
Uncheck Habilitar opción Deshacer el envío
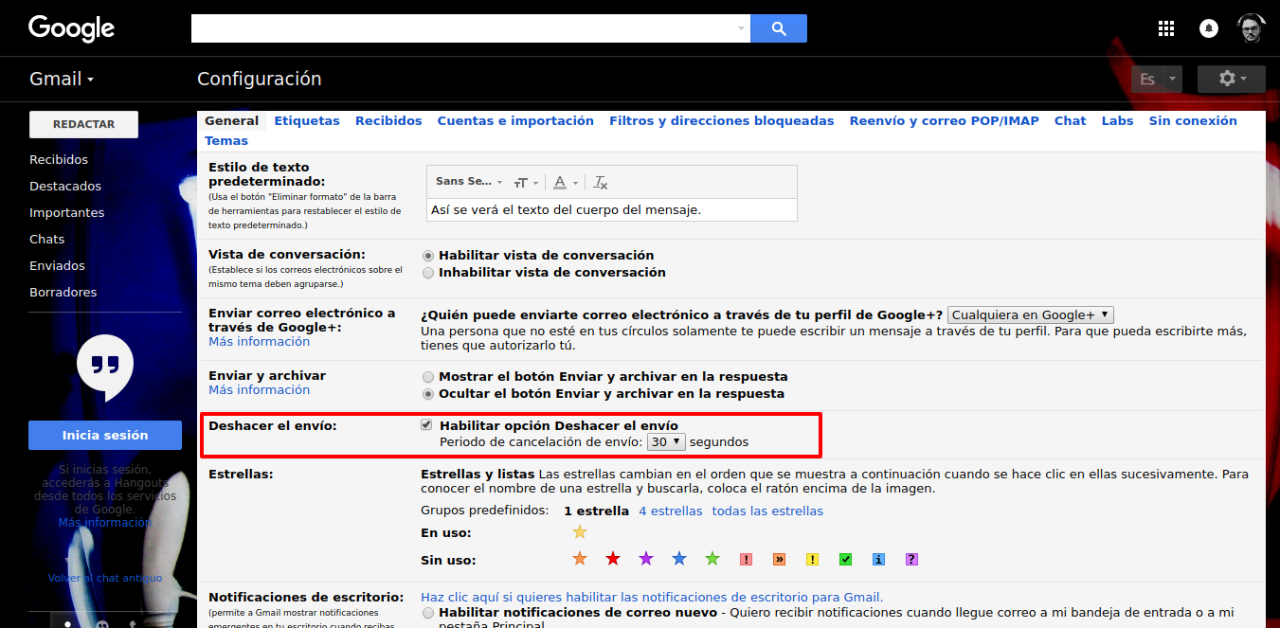coord(427,425)
